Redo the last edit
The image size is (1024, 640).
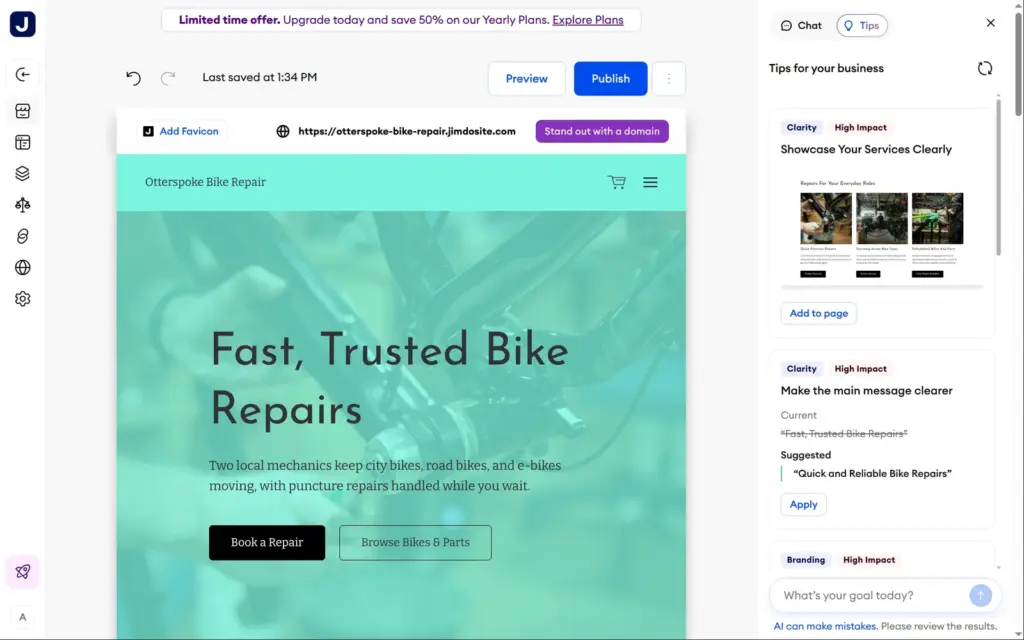168,78
